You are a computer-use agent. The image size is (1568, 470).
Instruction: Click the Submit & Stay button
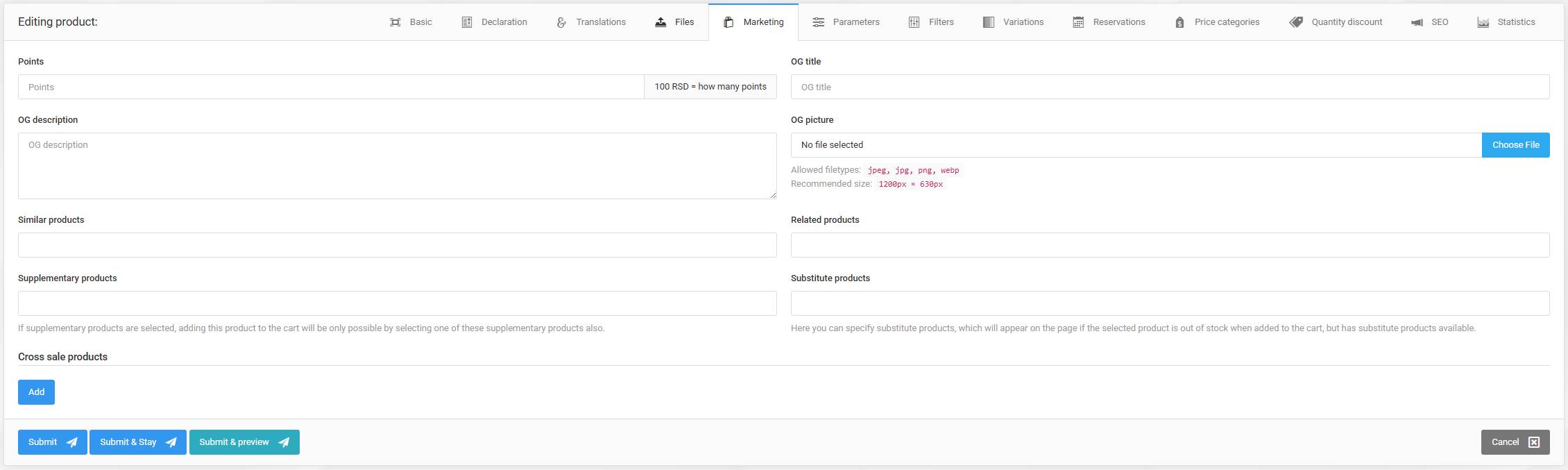click(137, 442)
